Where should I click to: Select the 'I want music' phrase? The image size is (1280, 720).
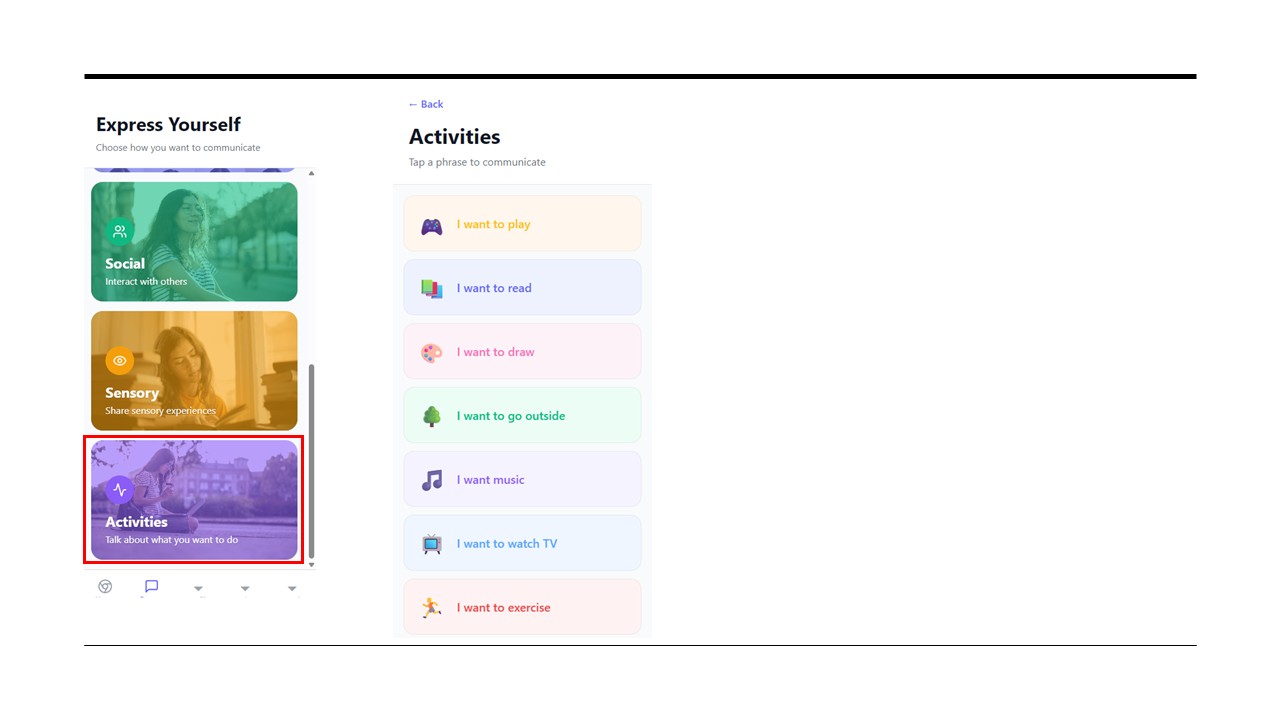522,479
